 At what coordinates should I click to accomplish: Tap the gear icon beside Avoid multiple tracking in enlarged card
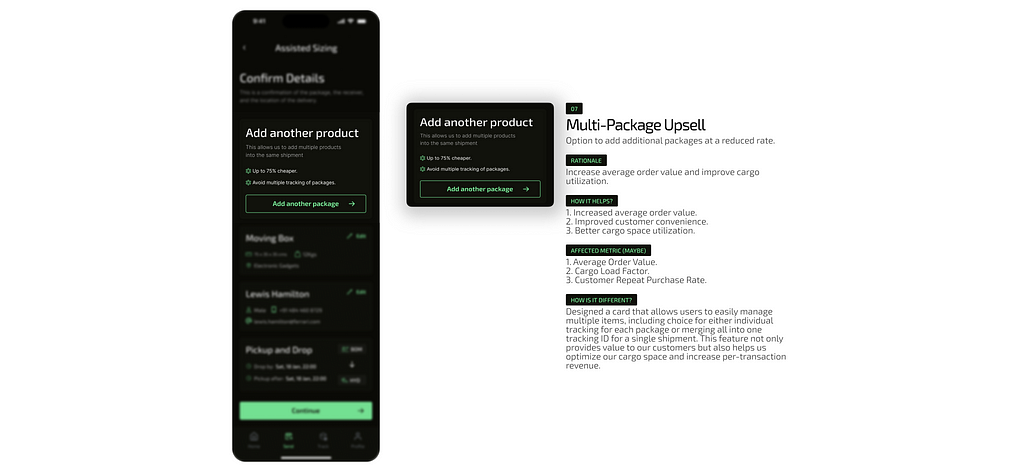tap(423, 168)
